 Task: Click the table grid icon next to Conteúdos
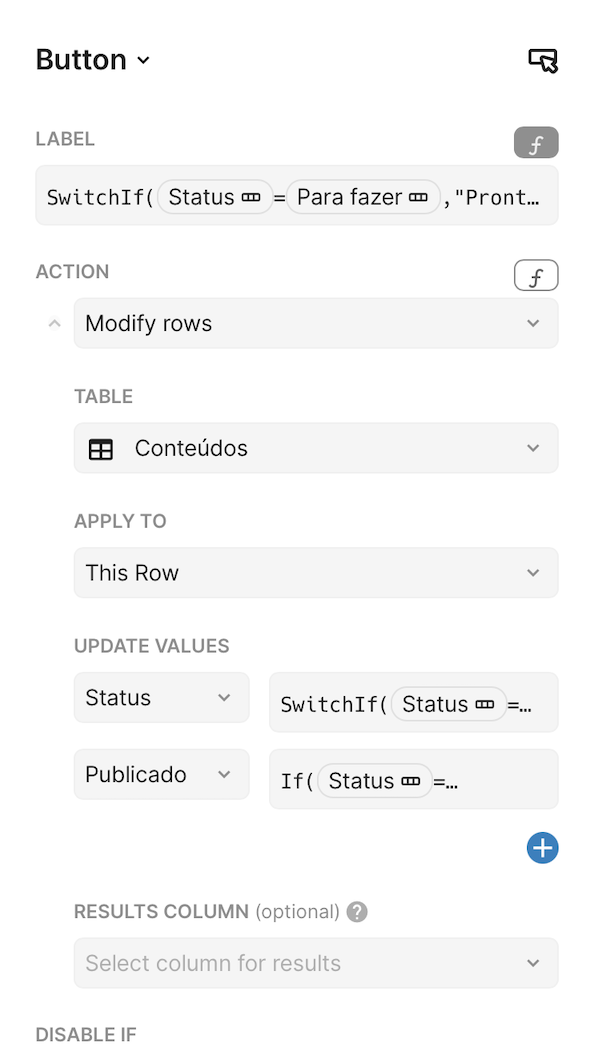point(100,449)
